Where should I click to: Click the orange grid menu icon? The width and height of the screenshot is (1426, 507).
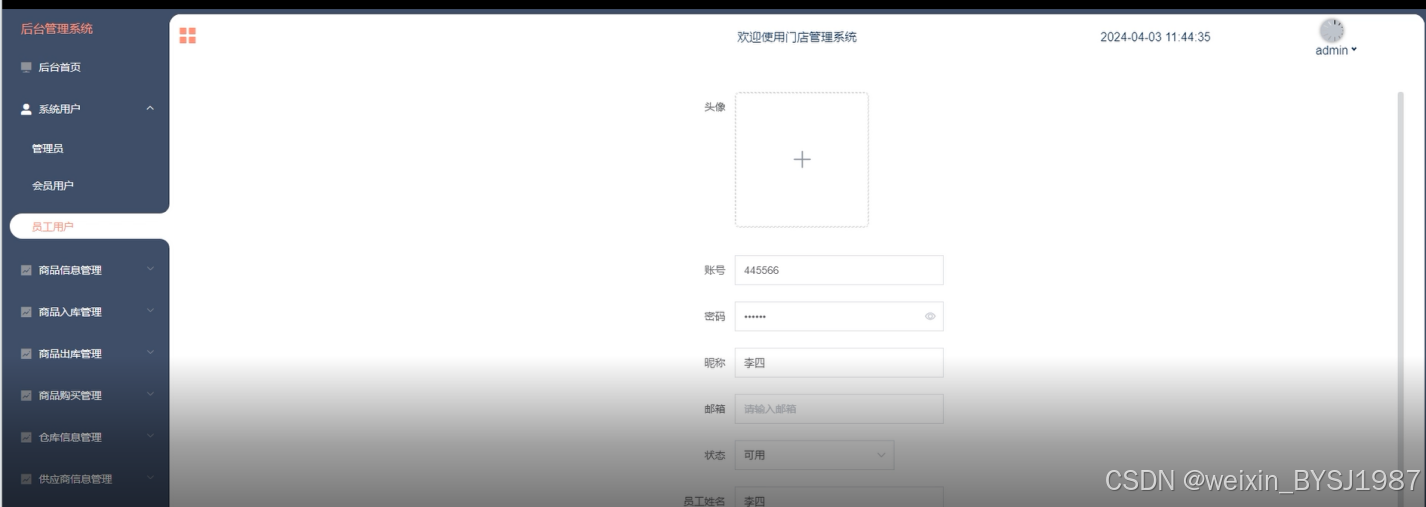point(187,36)
